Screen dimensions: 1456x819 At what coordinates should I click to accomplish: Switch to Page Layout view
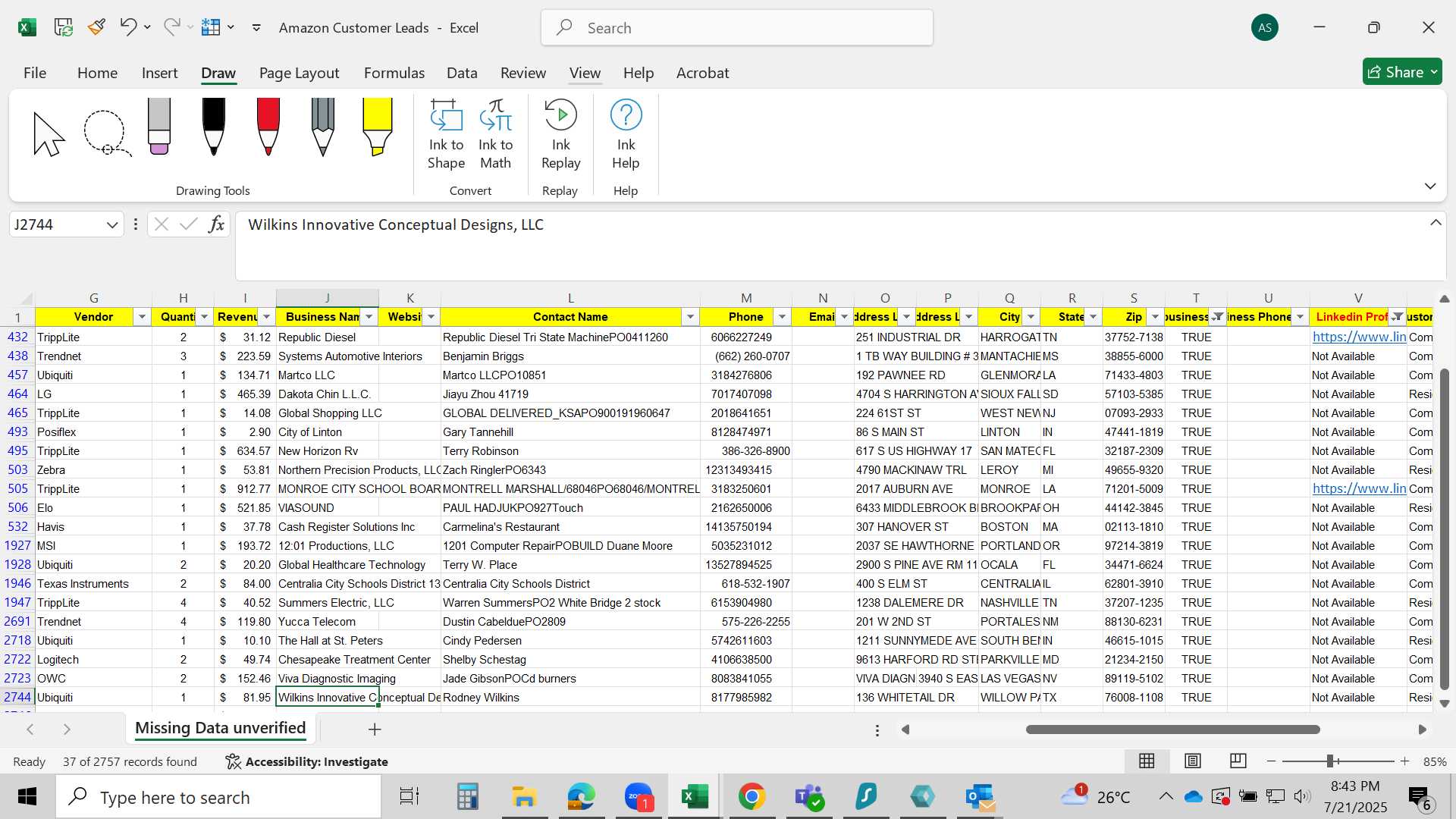[1192, 761]
